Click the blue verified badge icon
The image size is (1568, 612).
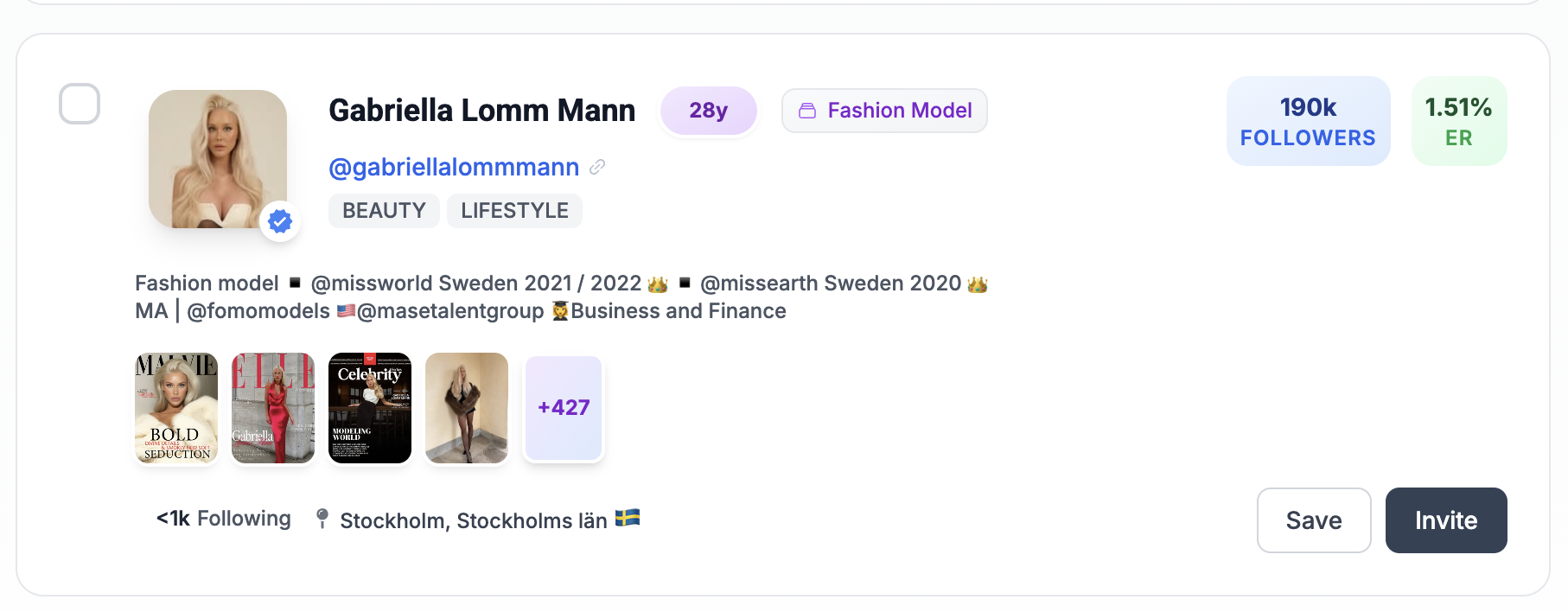(278, 221)
